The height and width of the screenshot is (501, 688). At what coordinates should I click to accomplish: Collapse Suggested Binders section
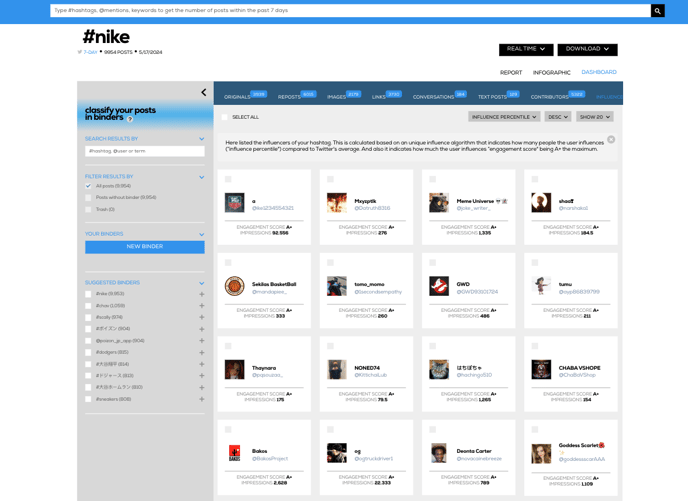202,283
